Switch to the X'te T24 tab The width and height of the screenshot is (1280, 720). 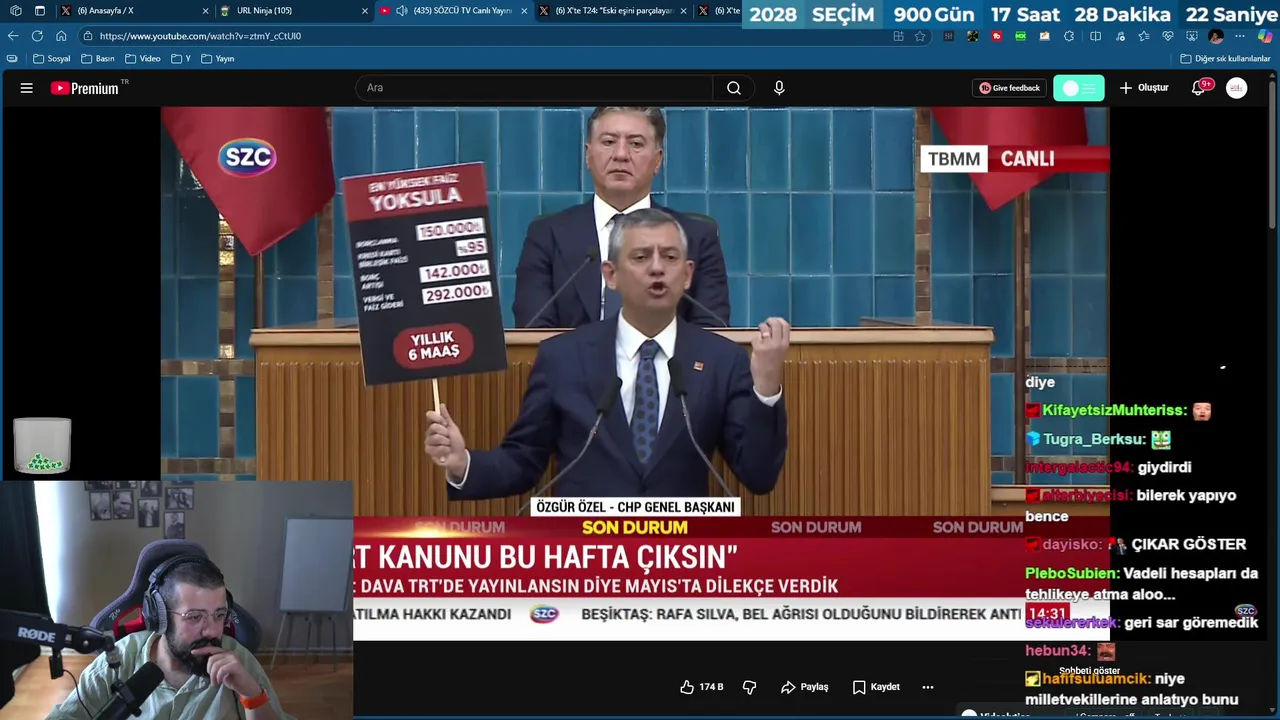[613, 11]
